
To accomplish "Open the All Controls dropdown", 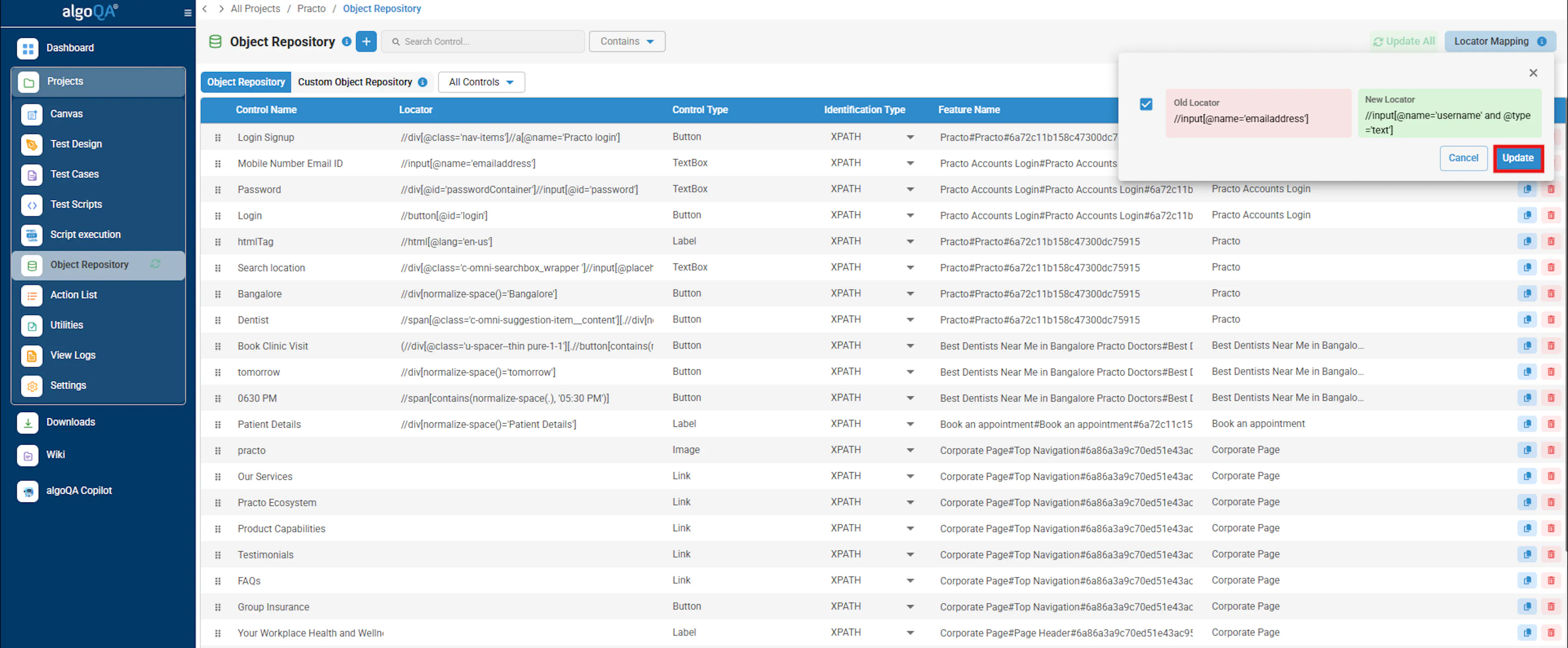I will [481, 82].
